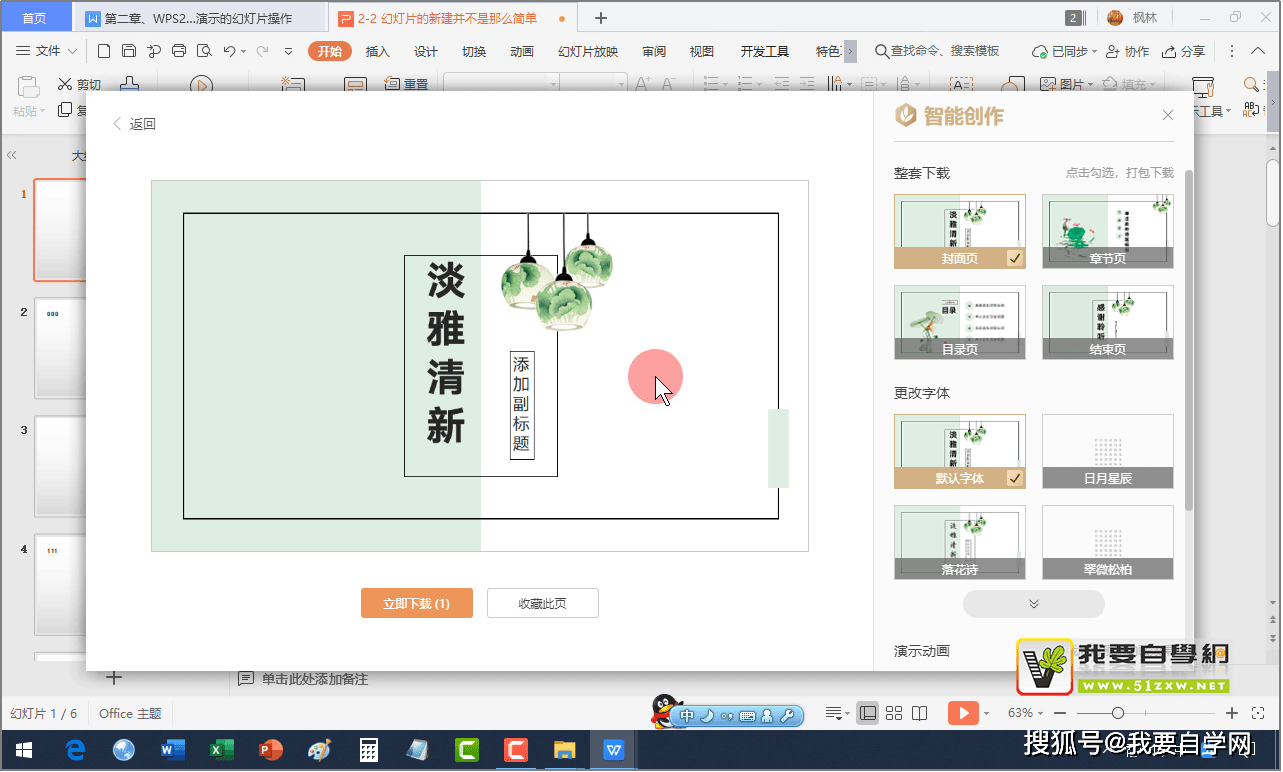Viewport: 1283px width, 772px height.
Task: Click the 首页 tab
Action: [36, 18]
